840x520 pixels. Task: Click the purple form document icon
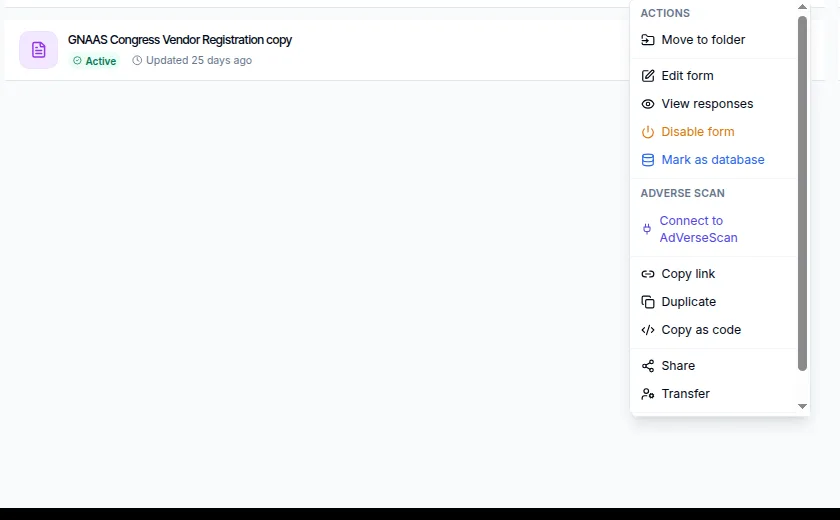point(39,50)
